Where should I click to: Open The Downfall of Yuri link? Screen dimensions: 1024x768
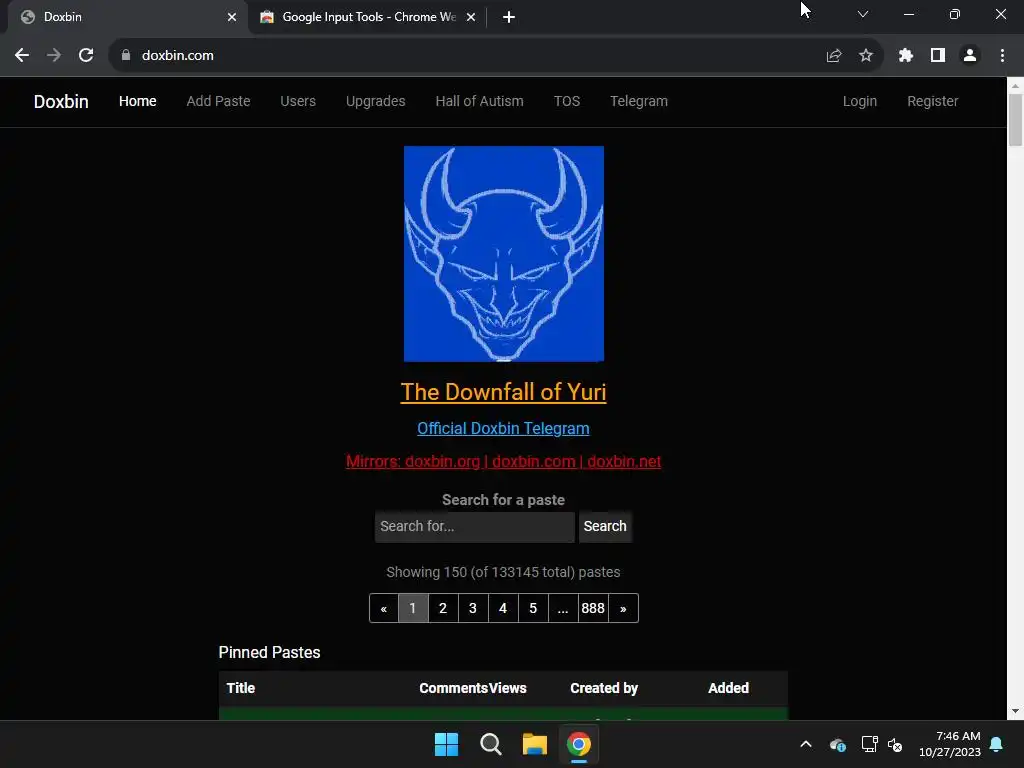[x=504, y=392]
